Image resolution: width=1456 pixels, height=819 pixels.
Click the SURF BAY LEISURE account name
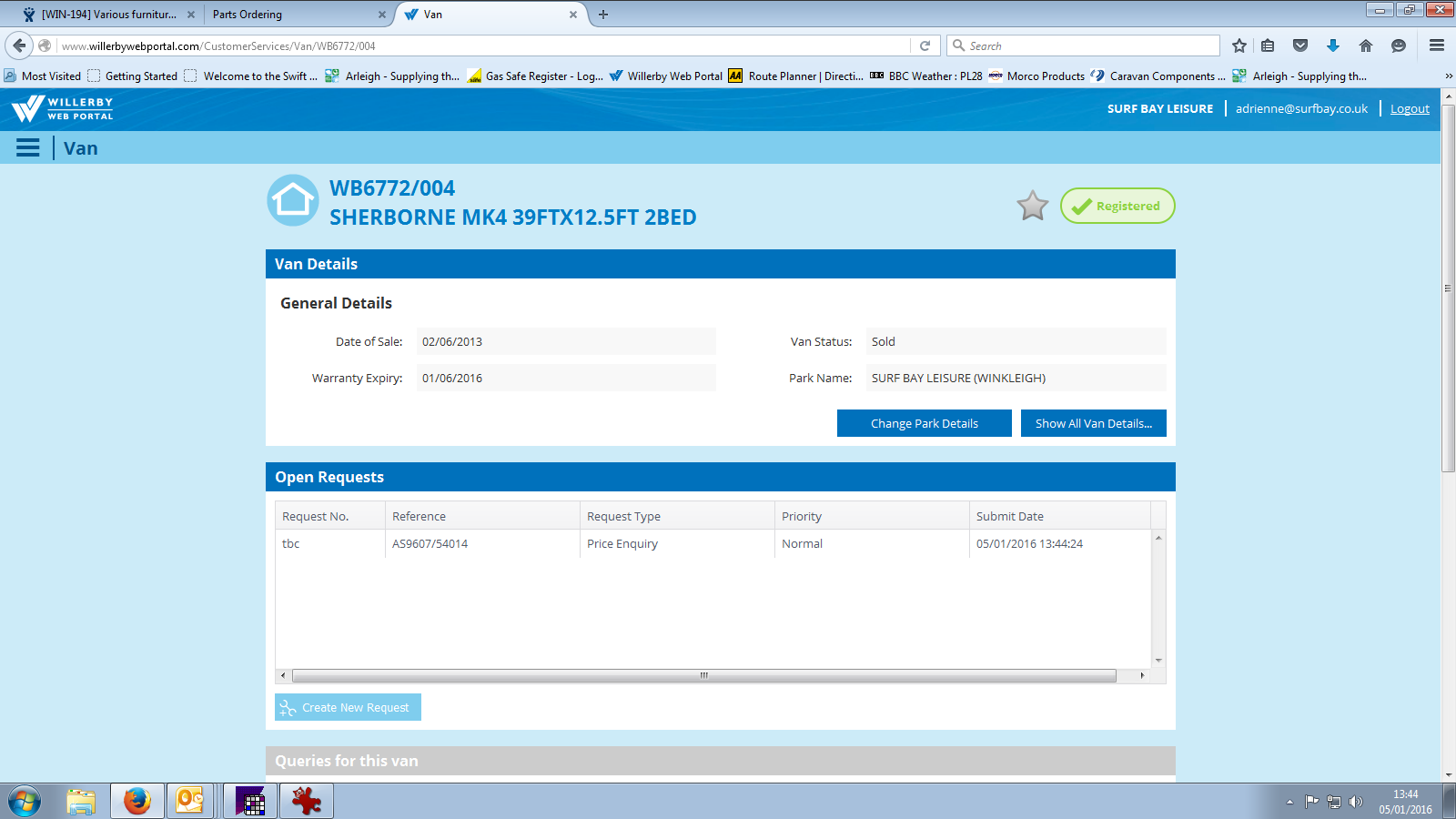(x=1160, y=108)
